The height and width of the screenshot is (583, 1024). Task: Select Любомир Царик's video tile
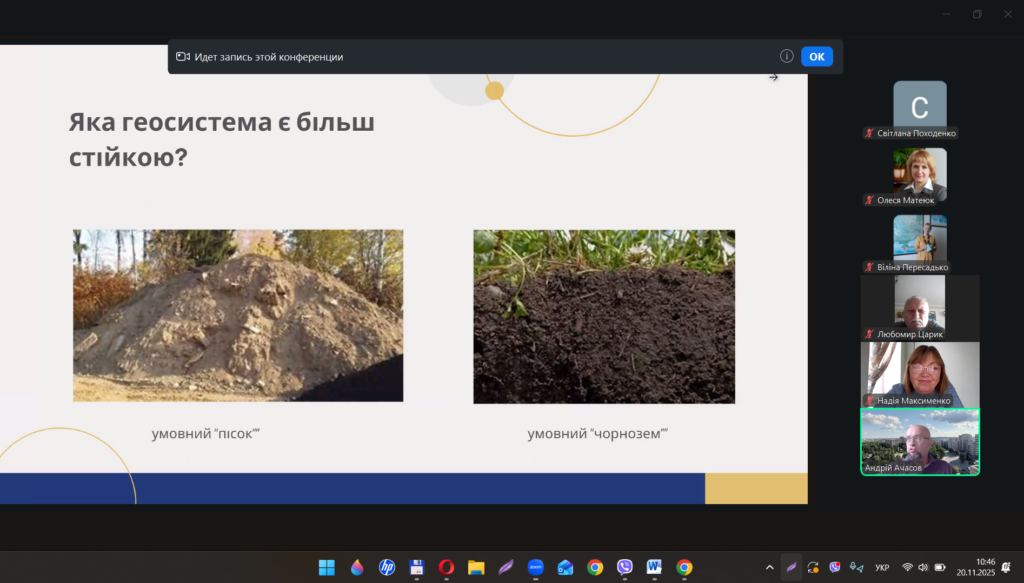pos(919,307)
